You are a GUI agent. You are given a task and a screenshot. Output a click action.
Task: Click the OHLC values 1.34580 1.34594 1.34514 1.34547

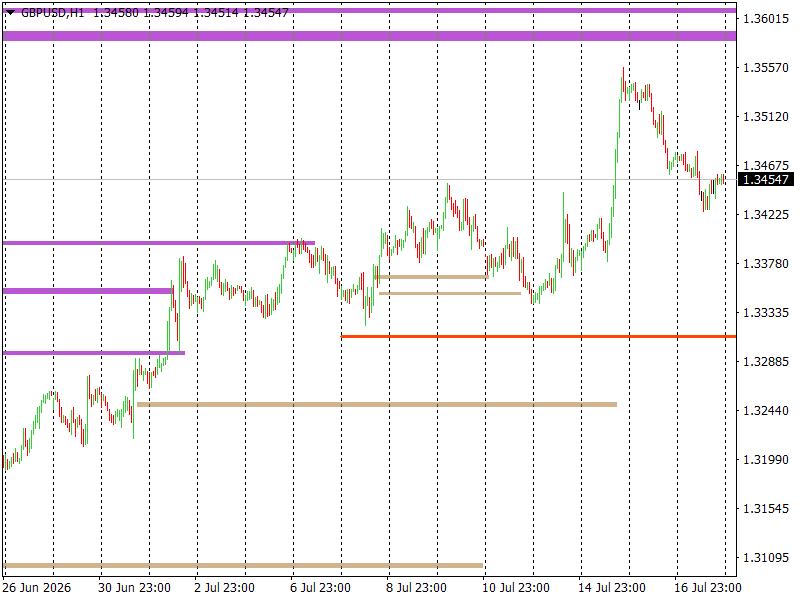pyautogui.click(x=191, y=13)
